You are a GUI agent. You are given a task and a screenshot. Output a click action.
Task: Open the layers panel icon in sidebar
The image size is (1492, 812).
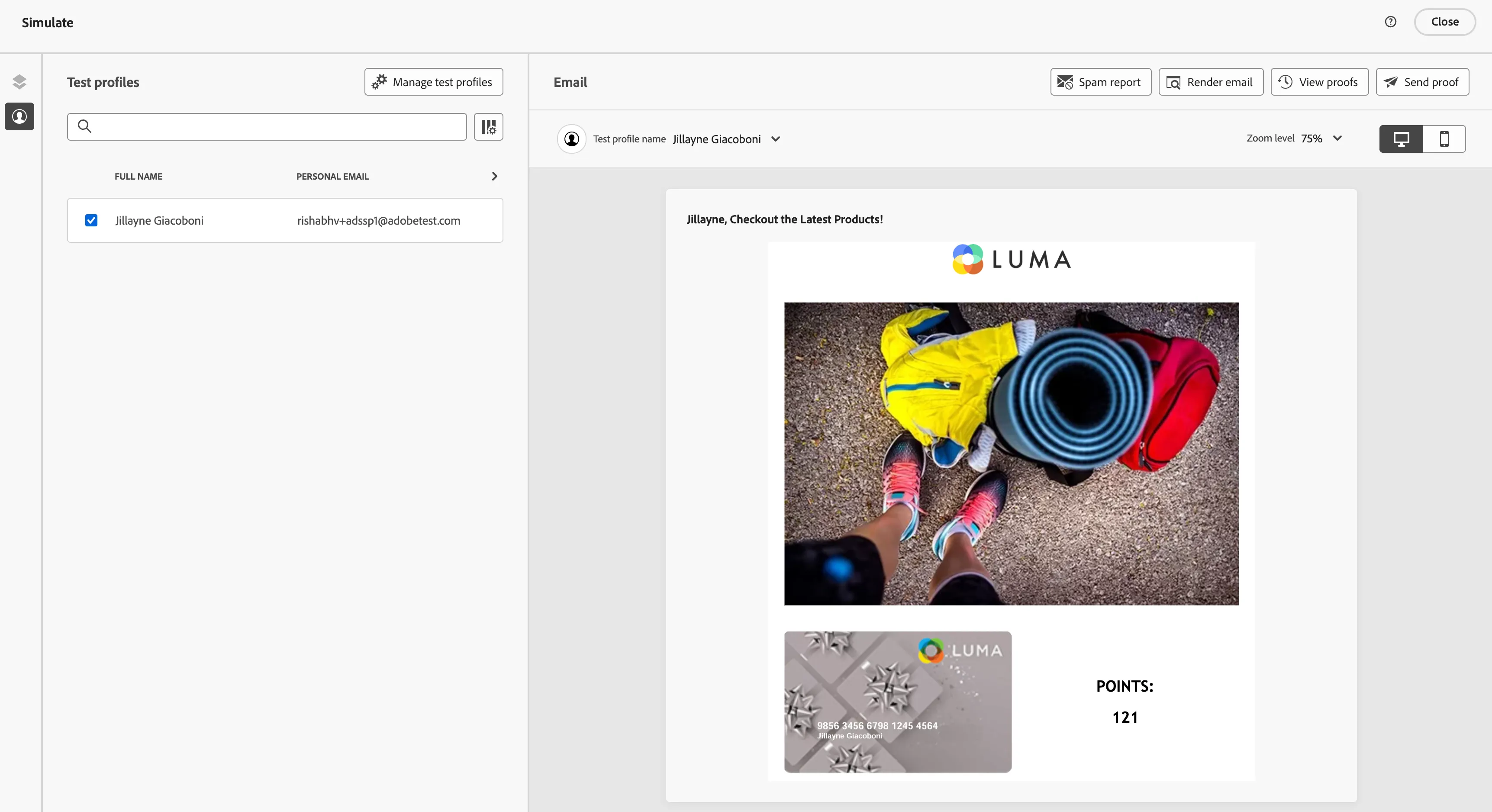pos(19,82)
